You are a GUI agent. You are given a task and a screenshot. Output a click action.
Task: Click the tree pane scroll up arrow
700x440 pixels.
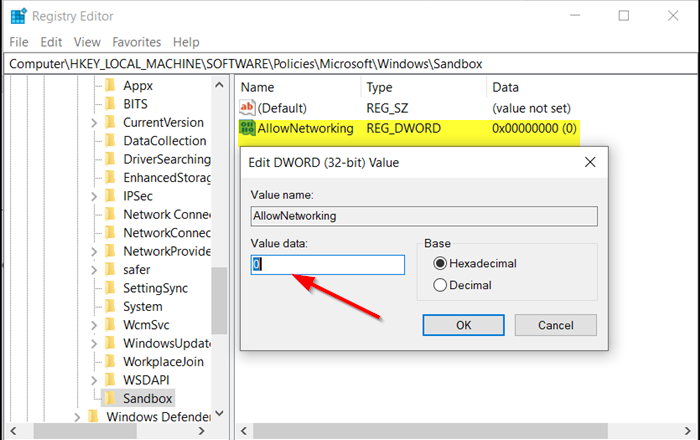(219, 85)
